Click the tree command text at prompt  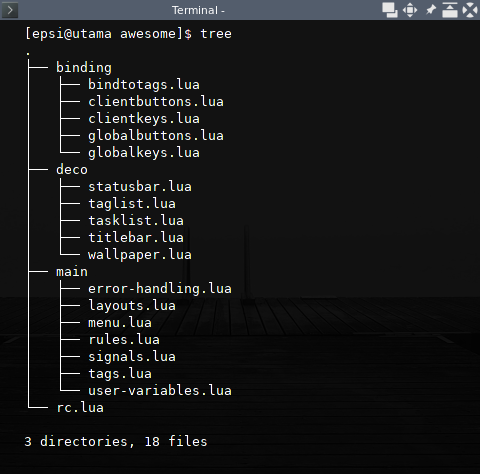pos(216,34)
